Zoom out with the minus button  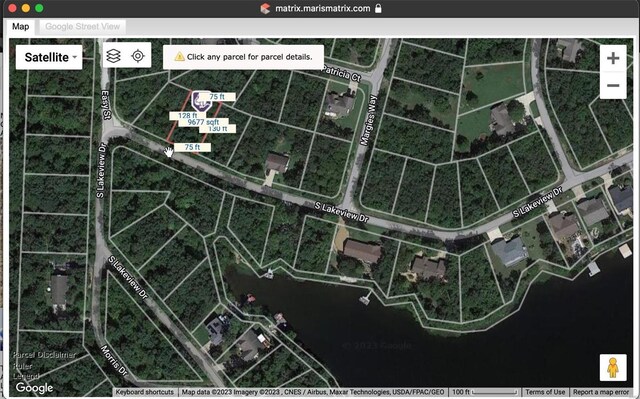613,85
